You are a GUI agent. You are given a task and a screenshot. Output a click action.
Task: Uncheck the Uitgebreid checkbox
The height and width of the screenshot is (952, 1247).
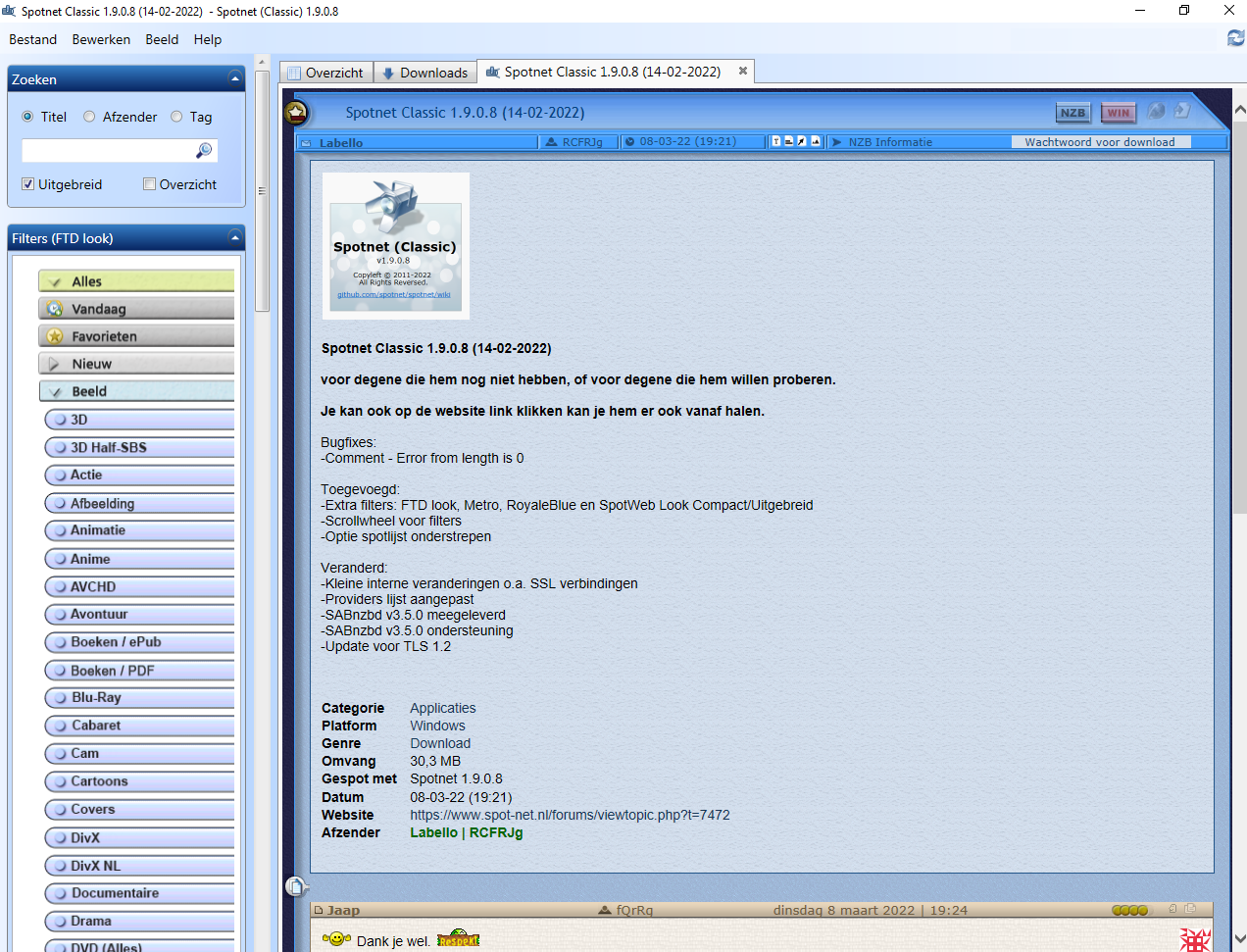click(28, 184)
